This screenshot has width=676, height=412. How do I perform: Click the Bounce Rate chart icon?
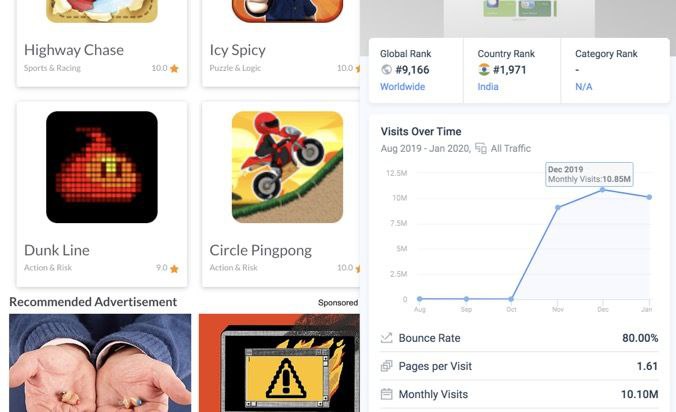pos(386,338)
